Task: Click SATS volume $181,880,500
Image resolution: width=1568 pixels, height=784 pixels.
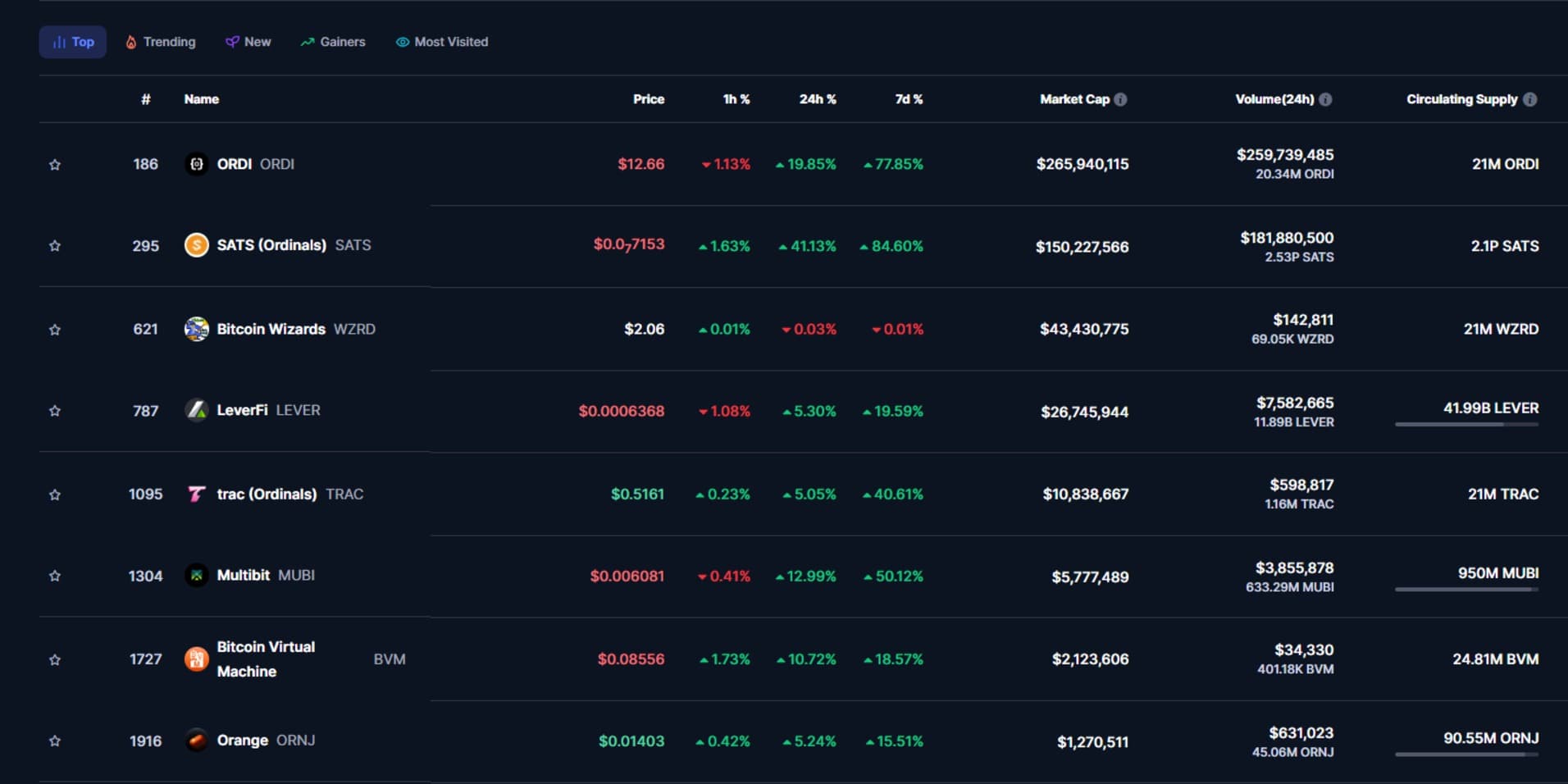Action: click(1287, 238)
